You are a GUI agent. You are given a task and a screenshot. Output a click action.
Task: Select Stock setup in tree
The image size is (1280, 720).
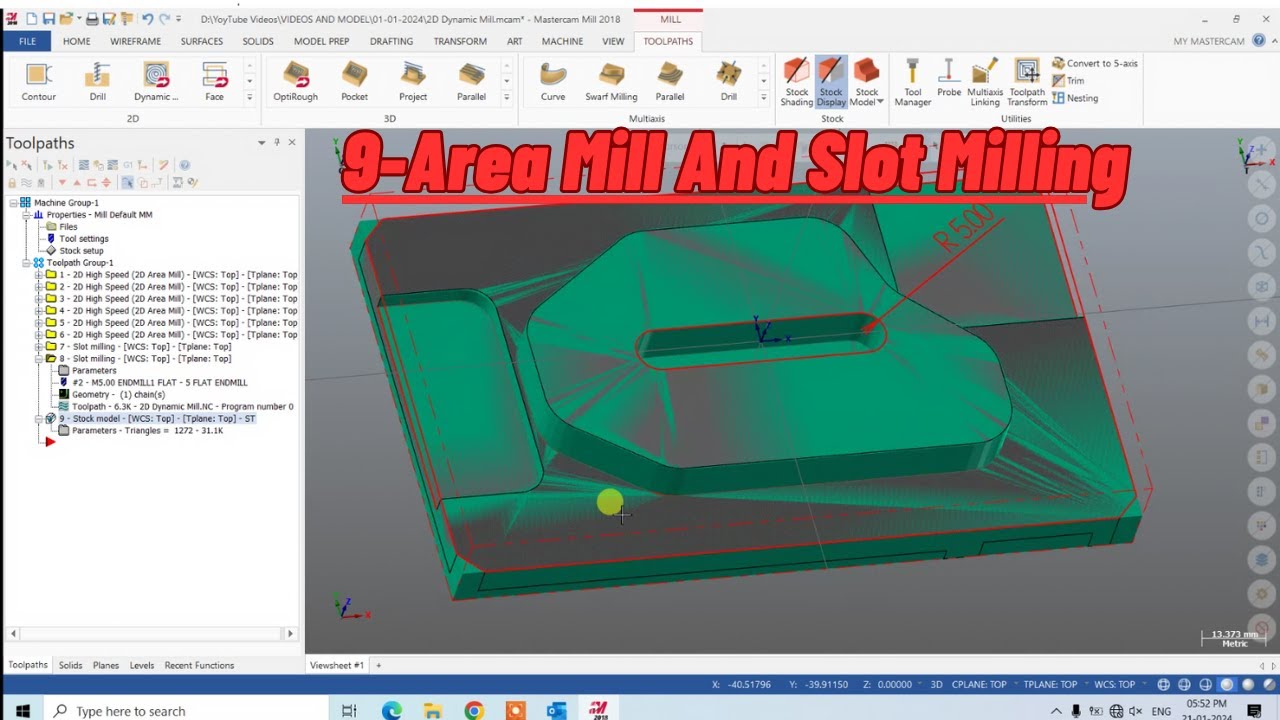[81, 251]
